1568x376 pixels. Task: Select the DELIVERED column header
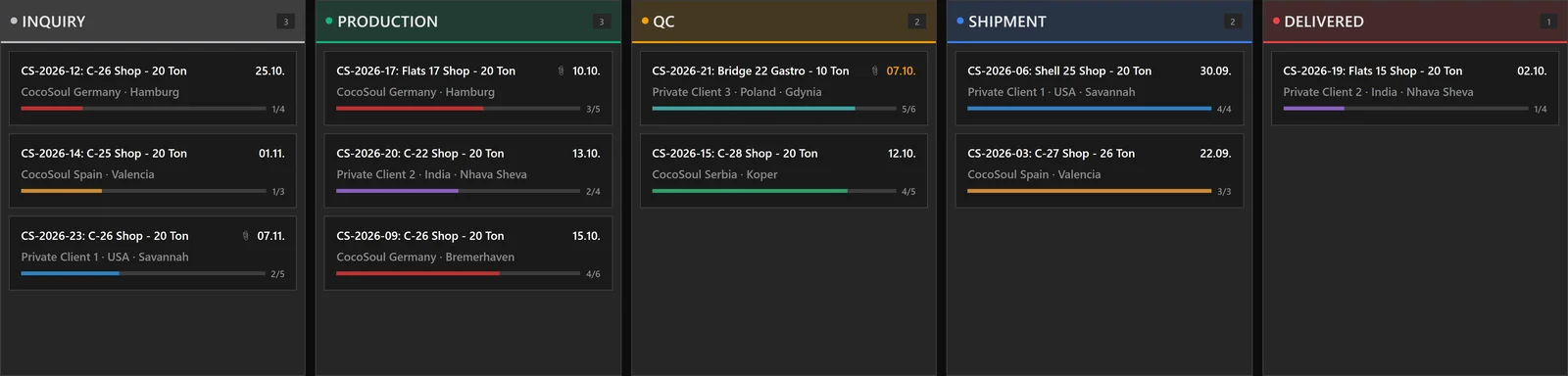1415,22
